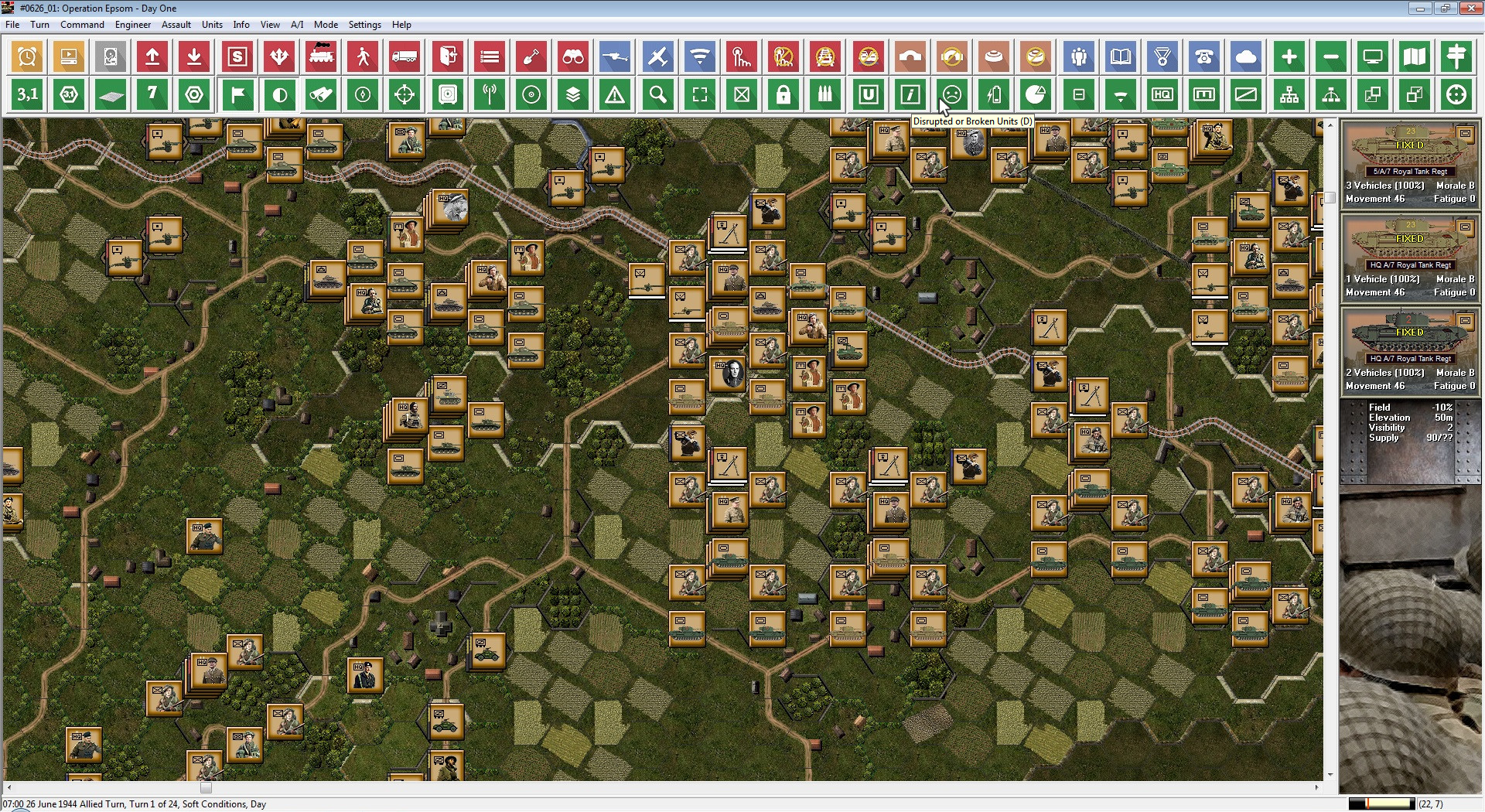Viewport: 1485px width, 812px height.
Task: Click the blue telephone icon
Action: [x=1204, y=56]
